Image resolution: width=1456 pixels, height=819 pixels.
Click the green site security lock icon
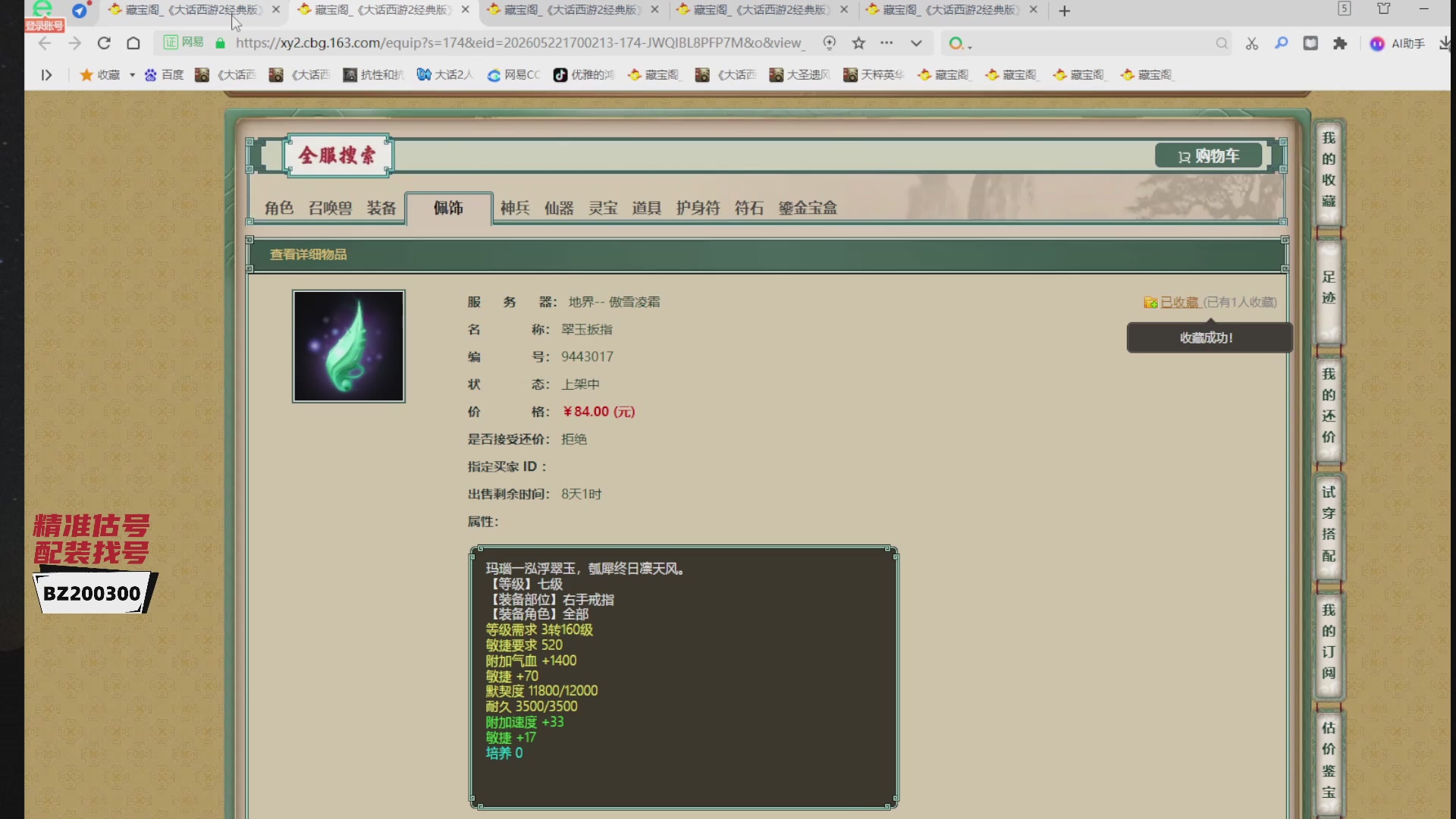coord(221,43)
